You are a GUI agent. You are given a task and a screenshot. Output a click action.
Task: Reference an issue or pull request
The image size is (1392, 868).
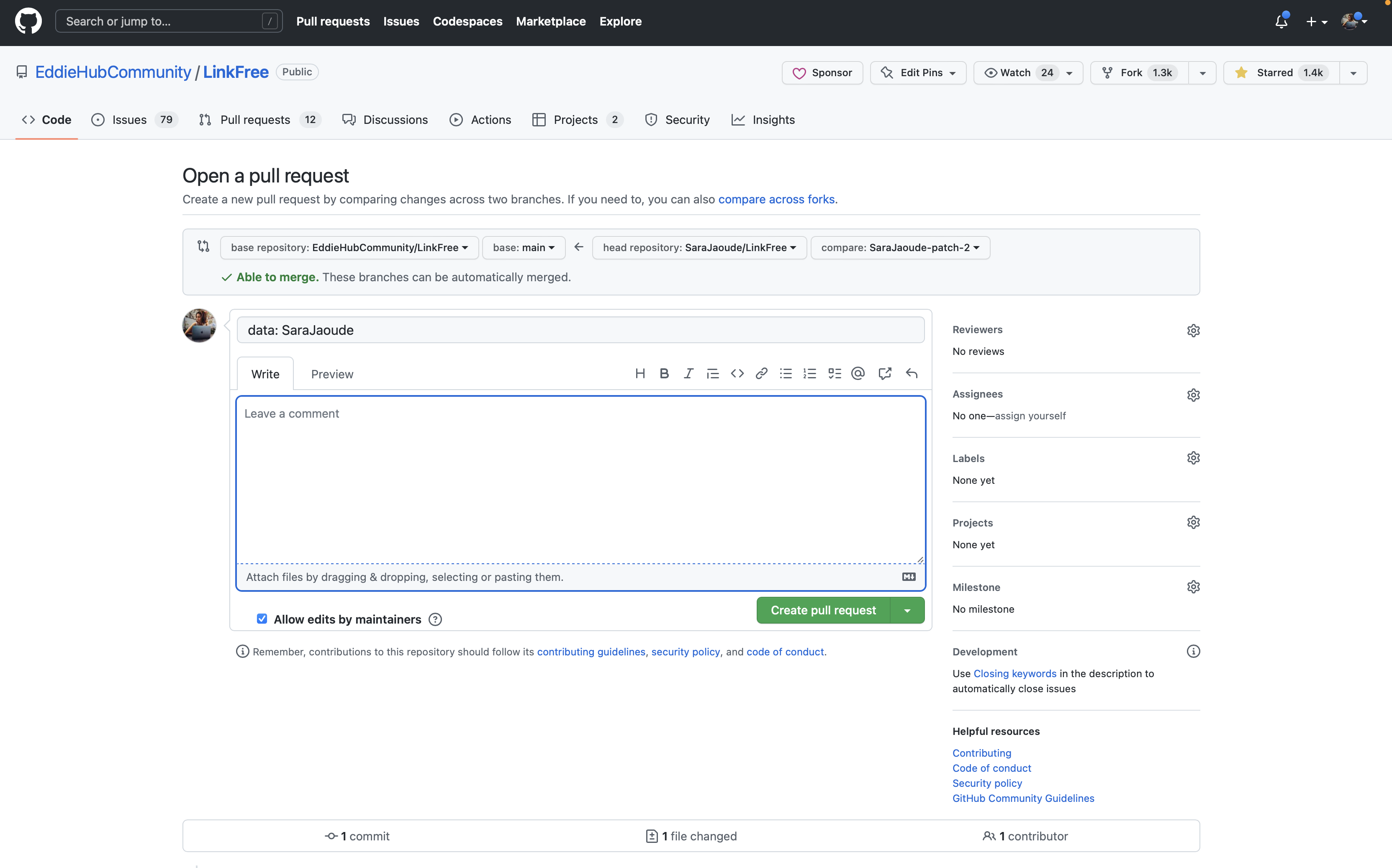[x=885, y=374]
